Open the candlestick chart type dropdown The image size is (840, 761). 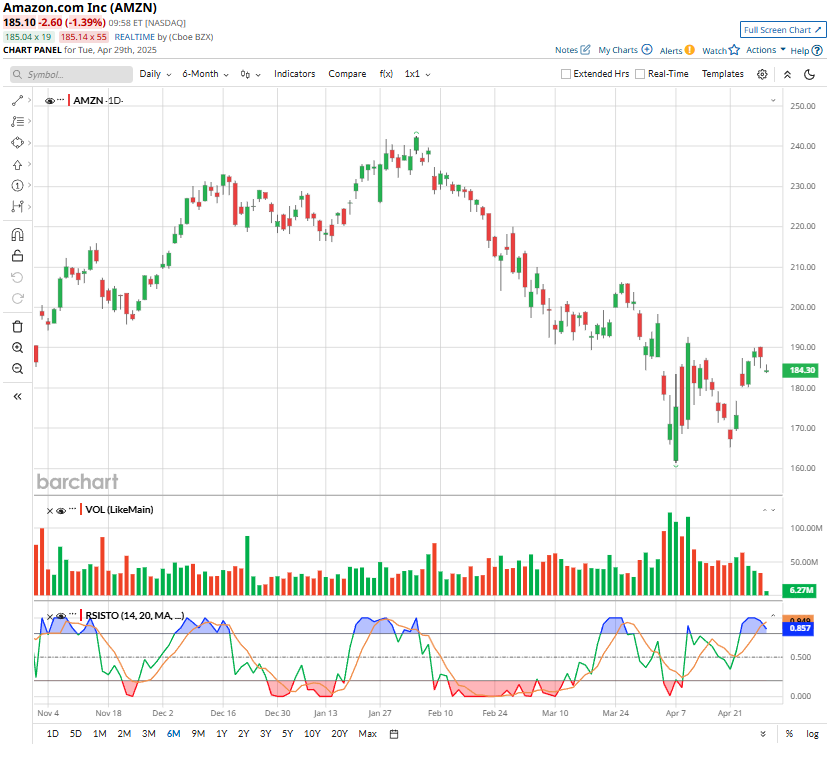[250, 74]
